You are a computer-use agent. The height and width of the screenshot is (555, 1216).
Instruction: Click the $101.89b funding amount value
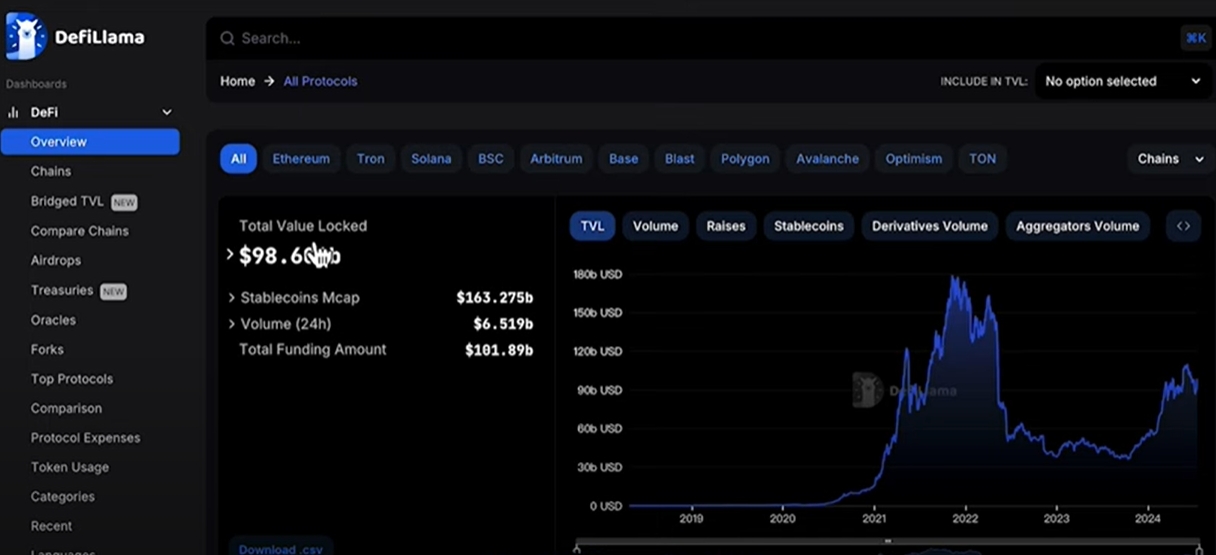[499, 350]
